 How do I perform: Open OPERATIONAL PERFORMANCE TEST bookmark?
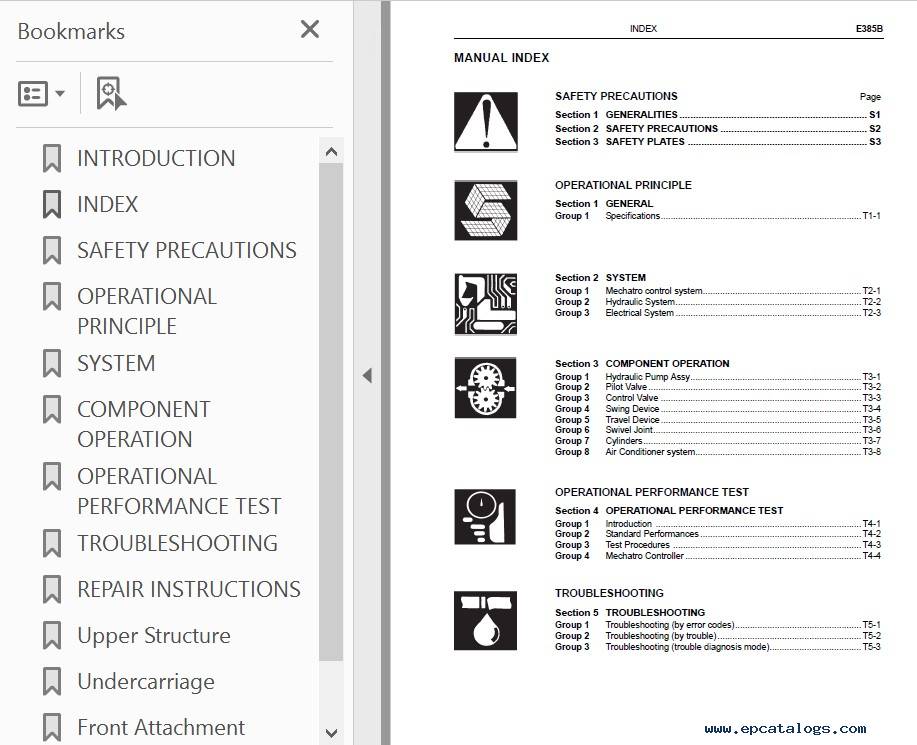point(179,491)
